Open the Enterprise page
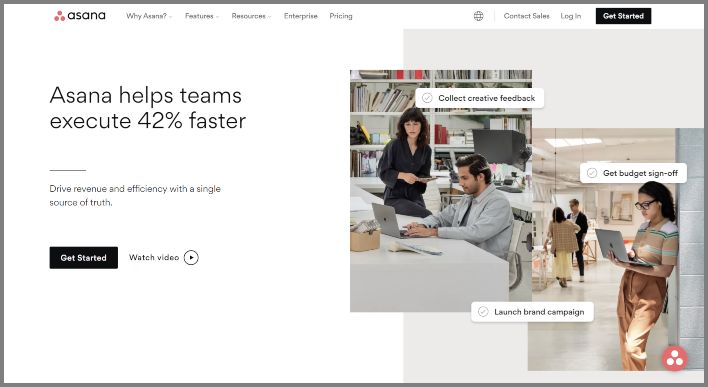The image size is (708, 387). [301, 16]
